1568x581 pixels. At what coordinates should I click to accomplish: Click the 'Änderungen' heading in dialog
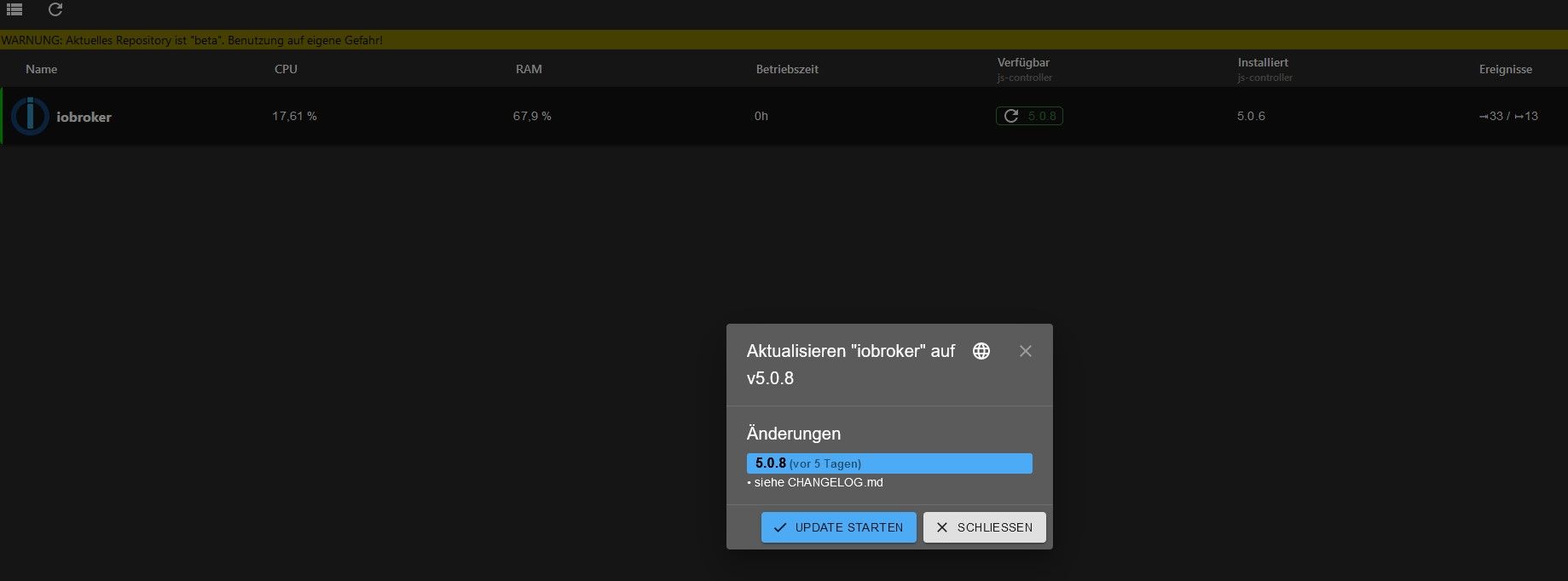(x=794, y=434)
